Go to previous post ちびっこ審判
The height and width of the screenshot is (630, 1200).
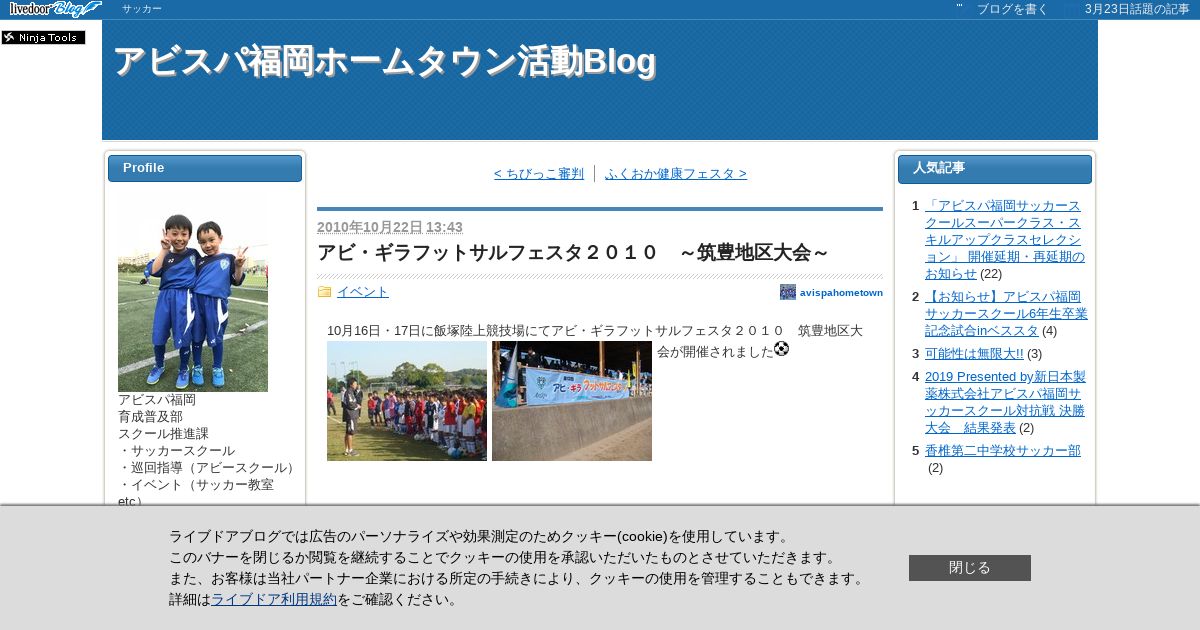click(539, 174)
